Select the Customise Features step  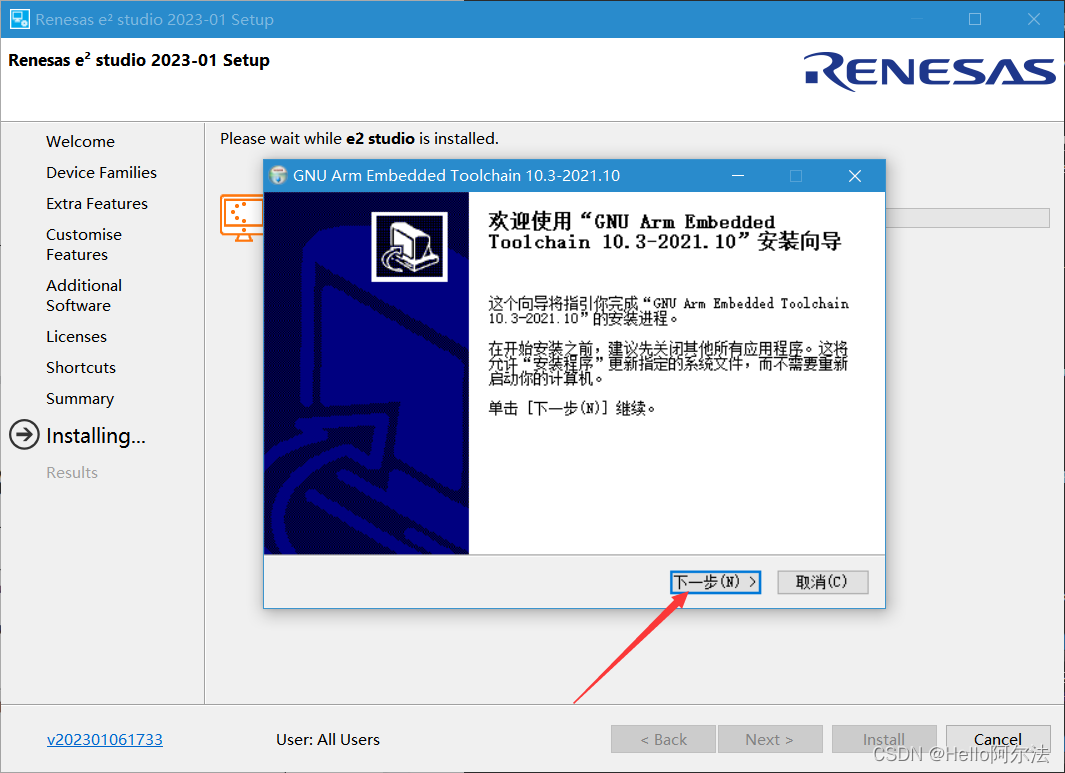tap(84, 245)
